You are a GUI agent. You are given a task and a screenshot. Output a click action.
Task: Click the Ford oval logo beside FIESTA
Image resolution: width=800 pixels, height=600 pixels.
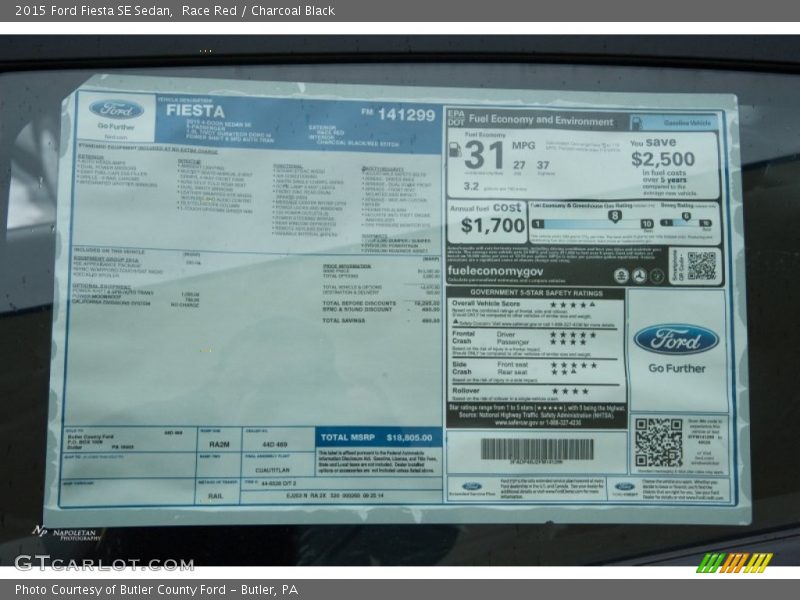coord(116,109)
